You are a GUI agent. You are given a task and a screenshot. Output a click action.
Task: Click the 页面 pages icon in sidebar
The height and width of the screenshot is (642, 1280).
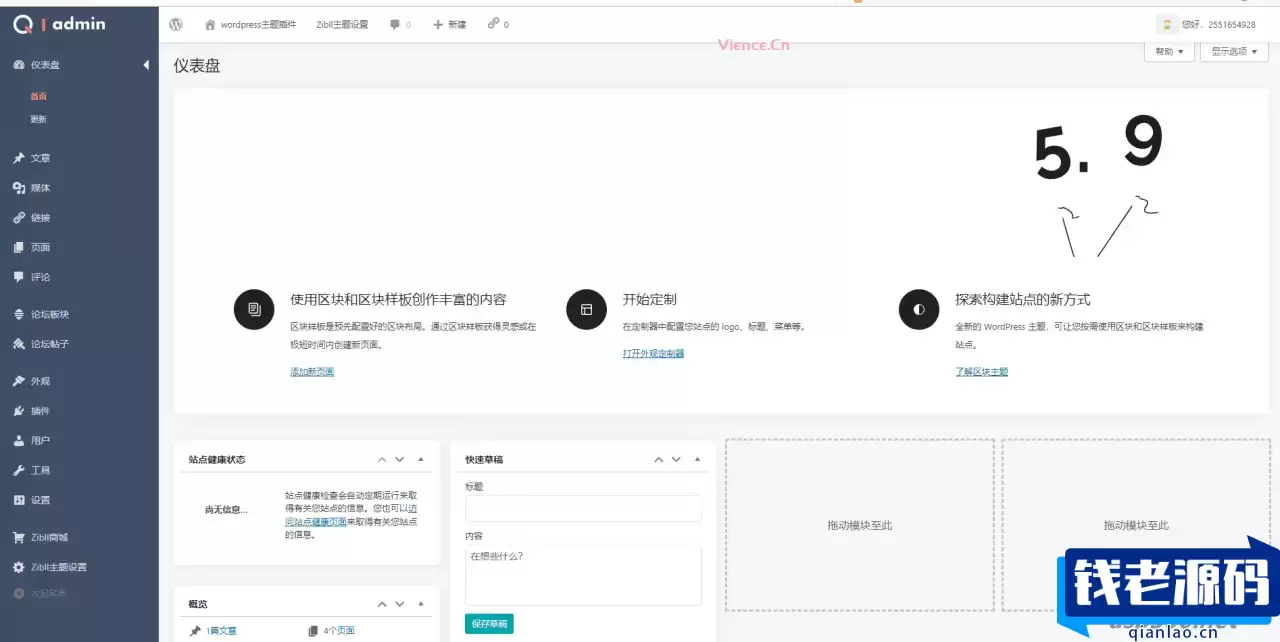(19, 247)
